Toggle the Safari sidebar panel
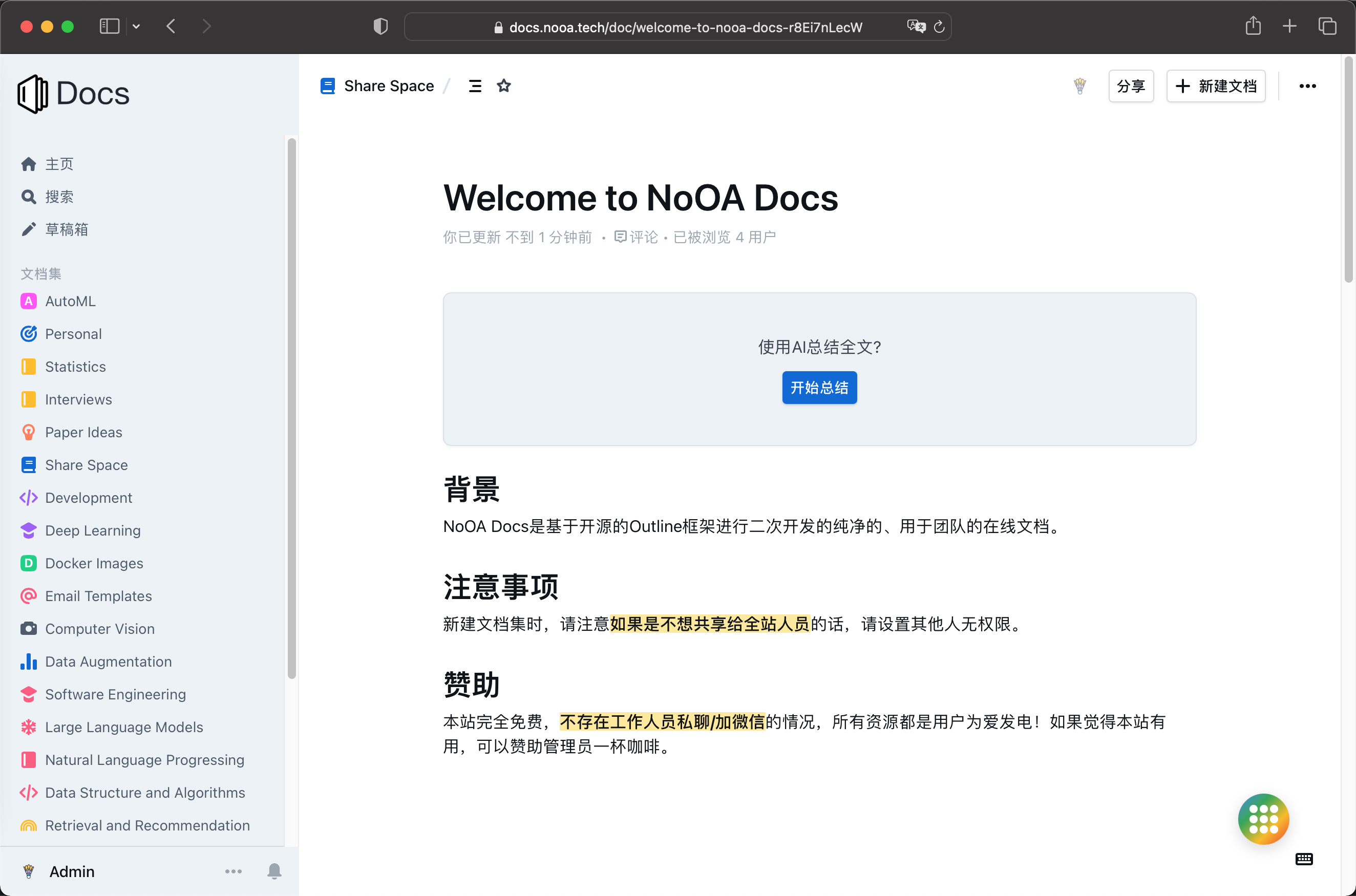 coord(109,26)
